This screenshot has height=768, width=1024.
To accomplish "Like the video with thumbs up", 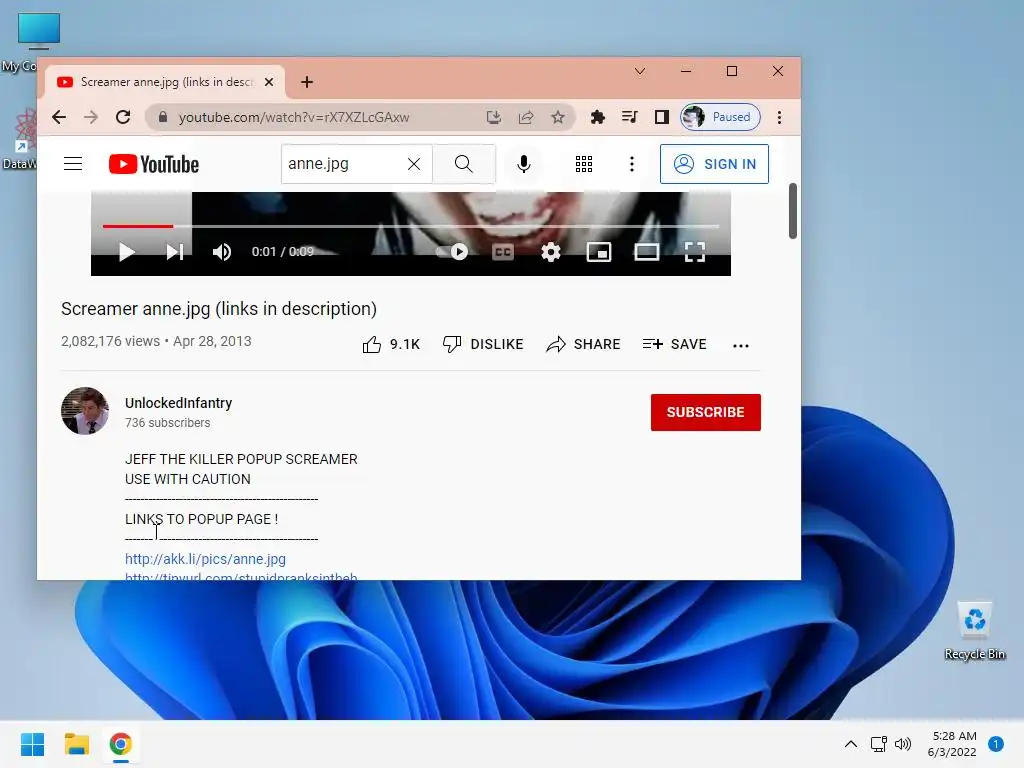I will tap(391, 344).
